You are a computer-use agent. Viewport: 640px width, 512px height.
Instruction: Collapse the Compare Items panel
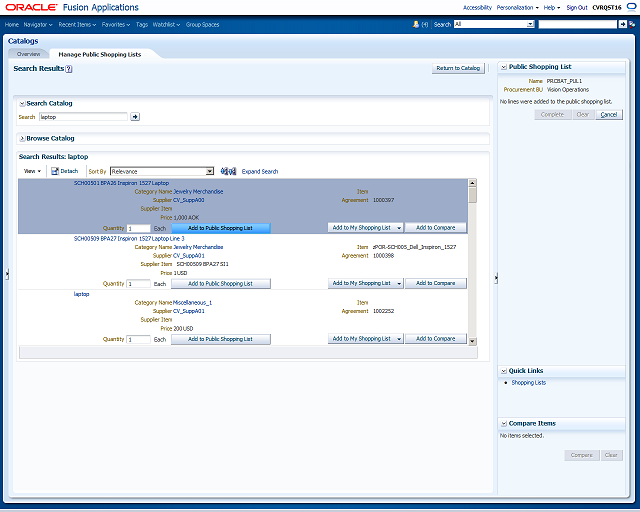[x=504, y=424]
